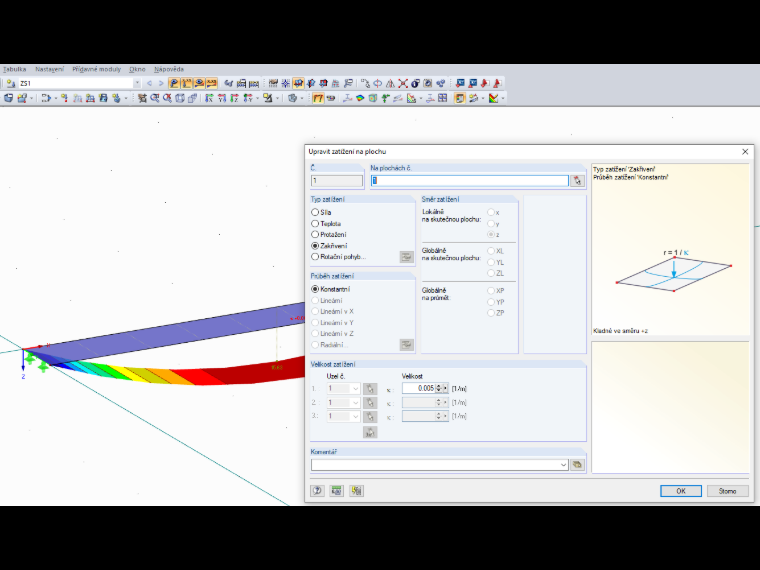Screen dimensions: 760x570
Task: Click details button next to Radiální
Action: point(406,345)
